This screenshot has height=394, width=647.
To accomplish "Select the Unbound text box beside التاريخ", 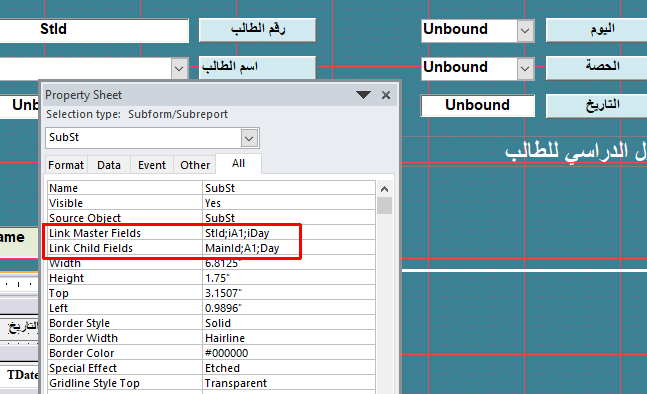I will point(477,106).
